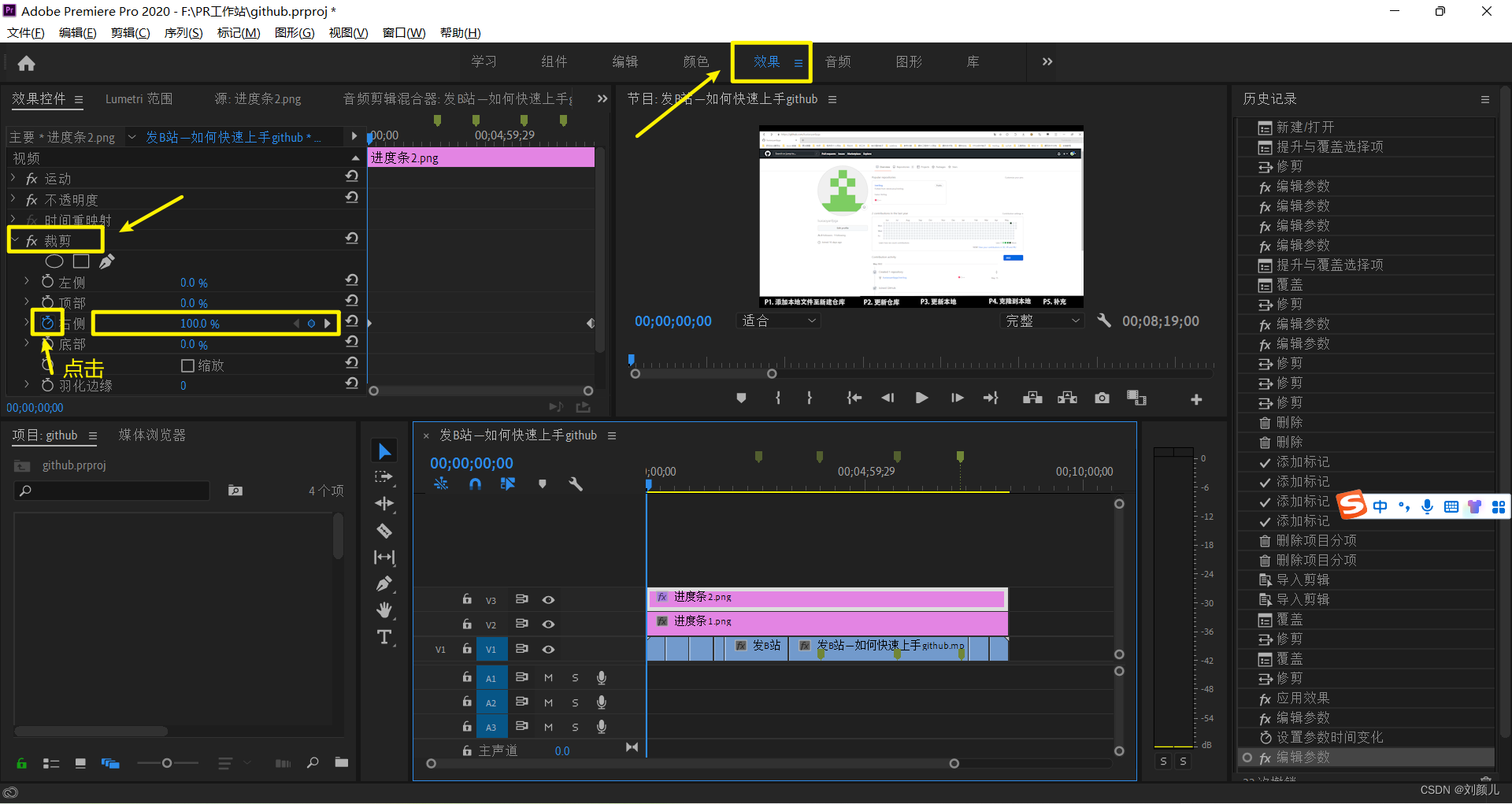Switch to the 颜色 workspace tab

click(x=696, y=61)
